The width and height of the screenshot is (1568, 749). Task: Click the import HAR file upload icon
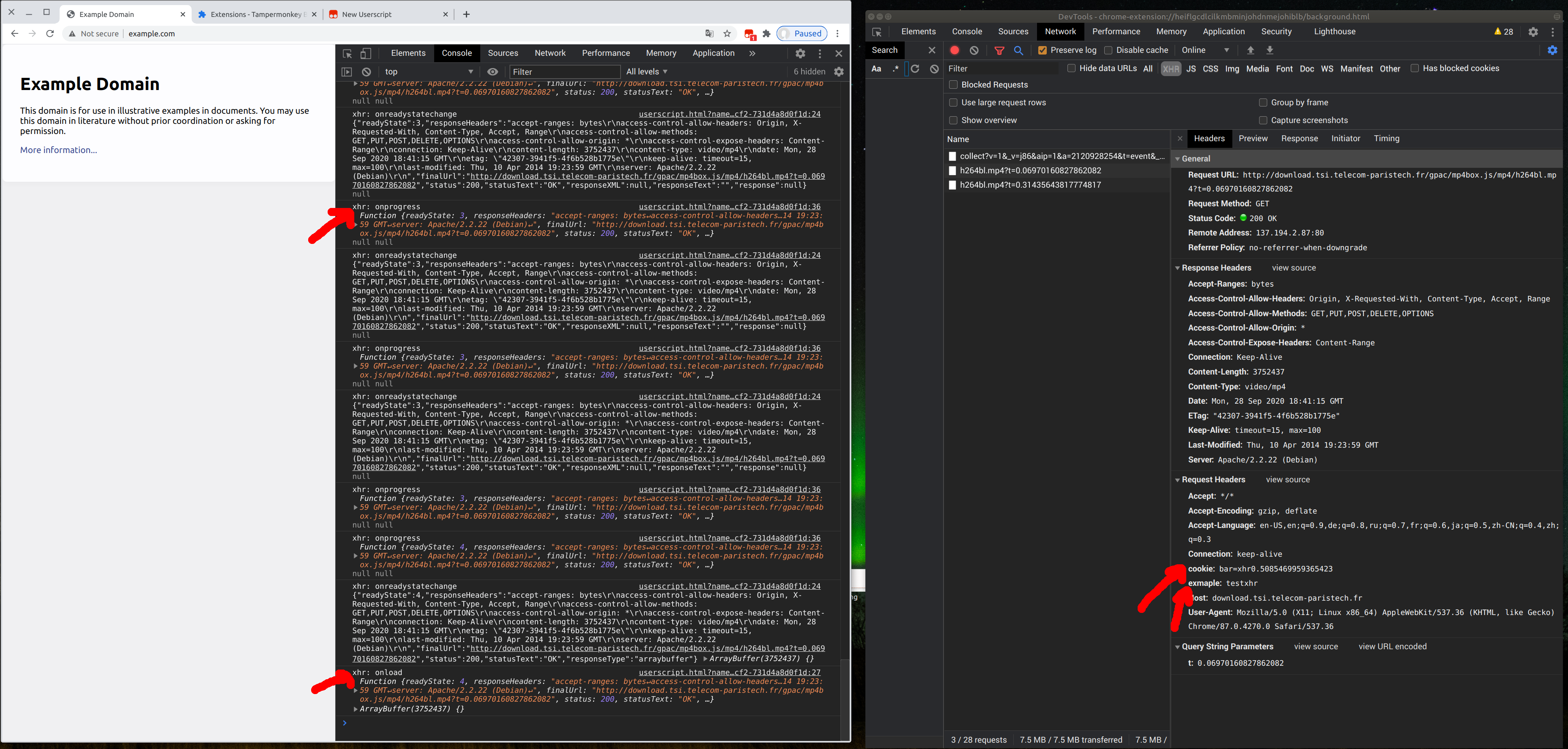click(1250, 50)
